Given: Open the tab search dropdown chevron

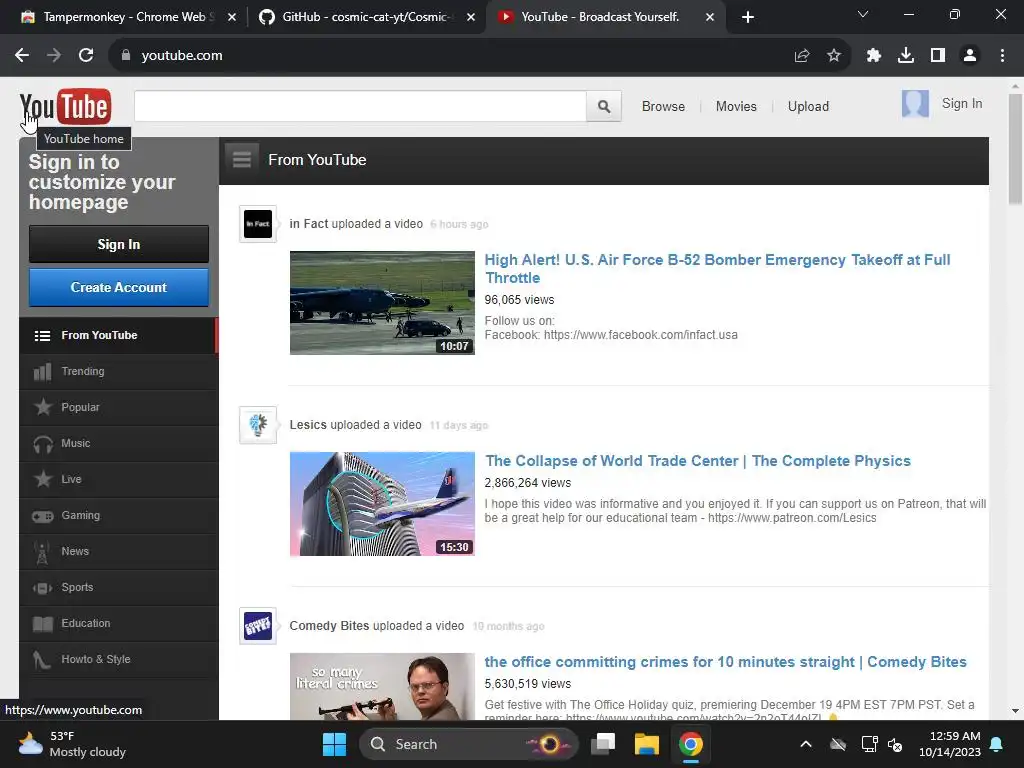Looking at the screenshot, I should coord(863,14).
